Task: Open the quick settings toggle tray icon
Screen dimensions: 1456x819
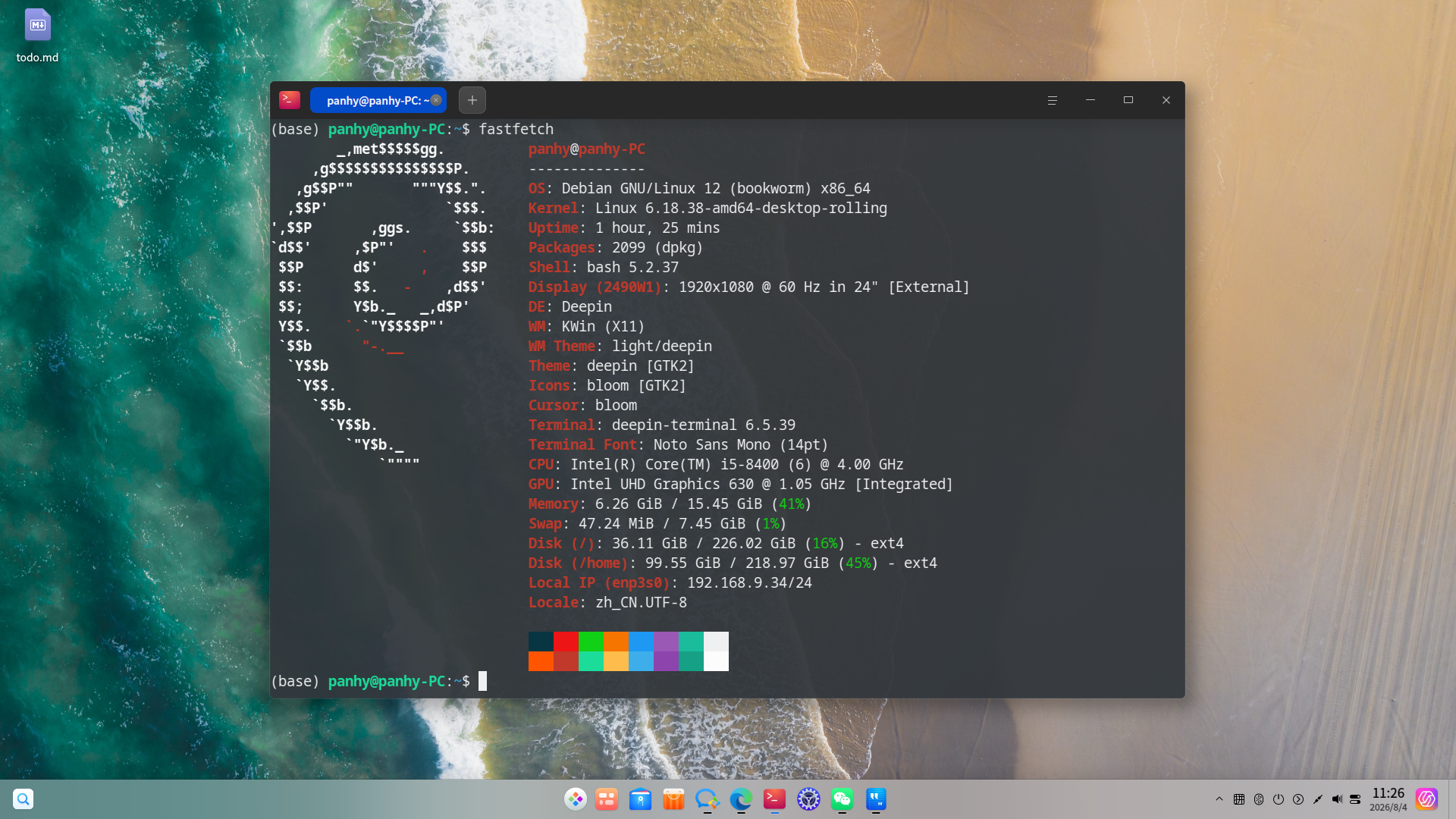Action: [x=1355, y=799]
